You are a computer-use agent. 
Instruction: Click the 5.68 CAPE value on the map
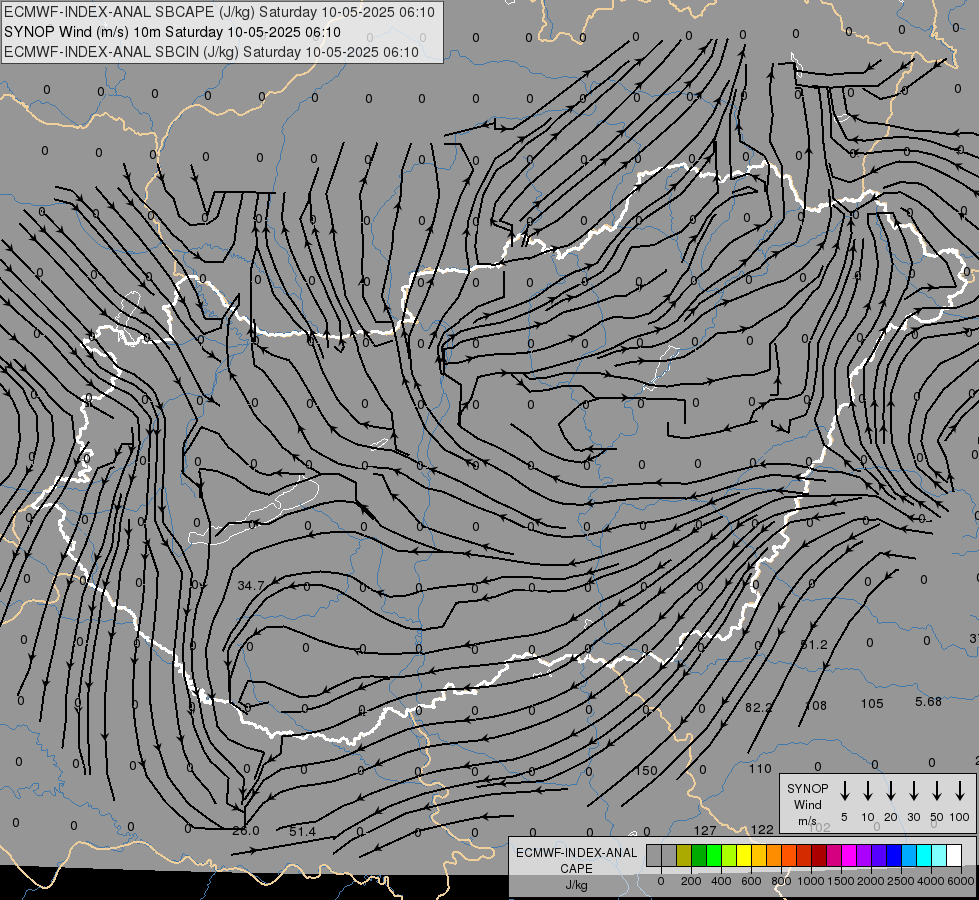coord(928,701)
